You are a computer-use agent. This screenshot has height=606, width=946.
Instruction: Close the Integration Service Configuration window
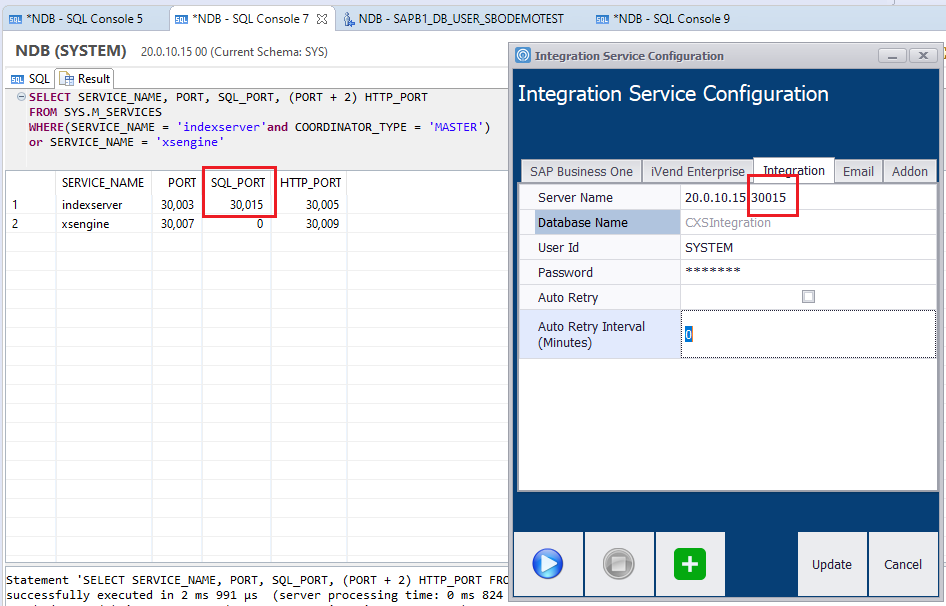pyautogui.click(x=923, y=56)
